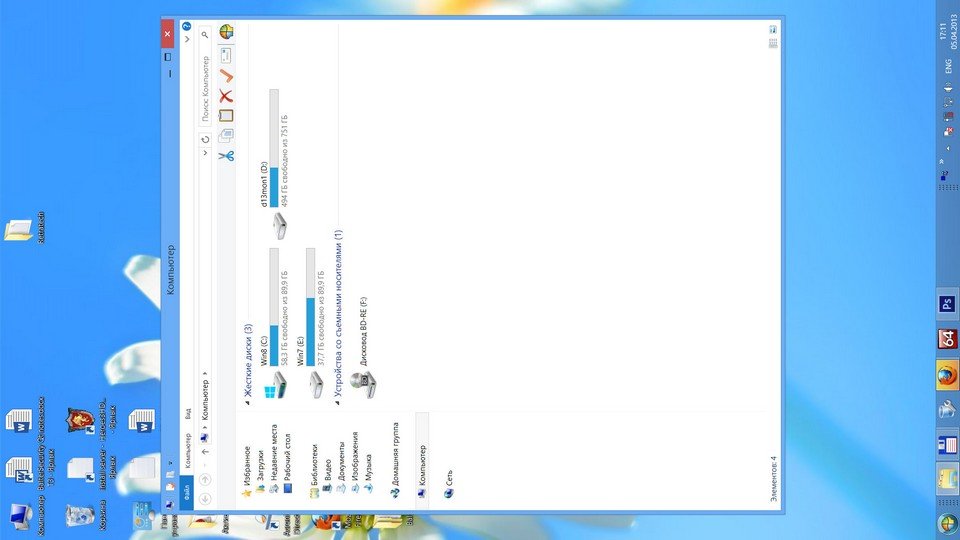Click the scissors (cut) toolbar icon
Viewport: 960px width, 540px height.
pos(226,157)
